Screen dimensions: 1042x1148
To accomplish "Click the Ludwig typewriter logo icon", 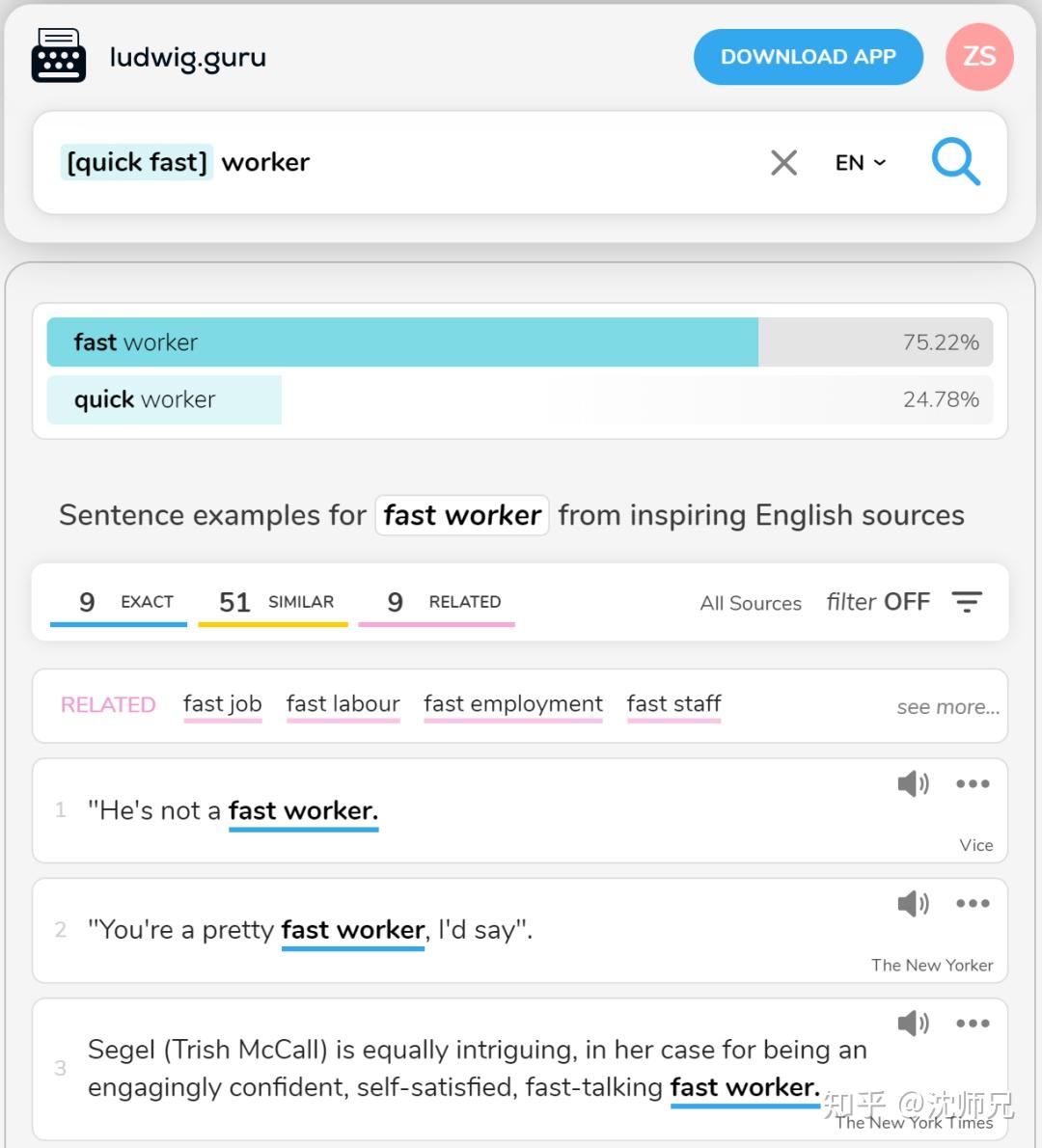I will click(x=59, y=56).
